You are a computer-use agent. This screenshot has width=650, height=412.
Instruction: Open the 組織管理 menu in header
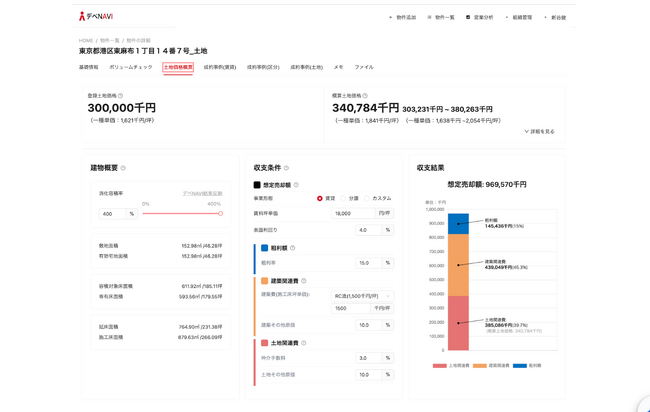[519, 17]
